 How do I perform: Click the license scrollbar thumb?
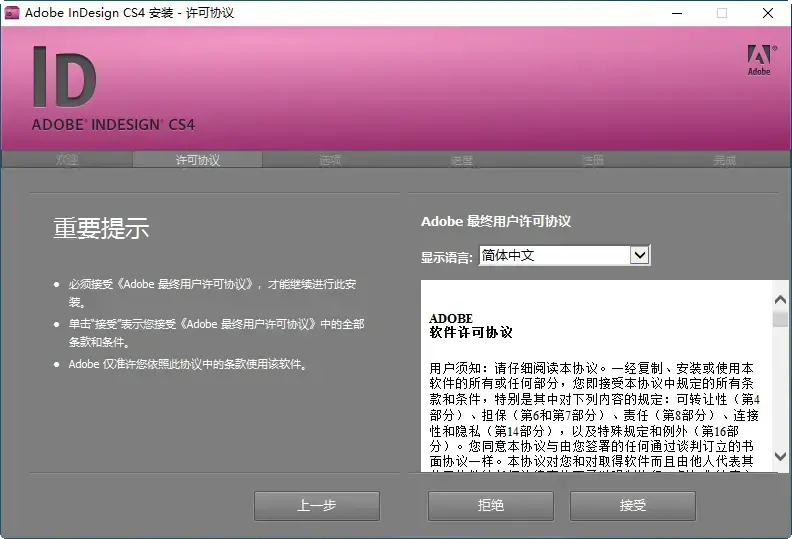tap(780, 319)
